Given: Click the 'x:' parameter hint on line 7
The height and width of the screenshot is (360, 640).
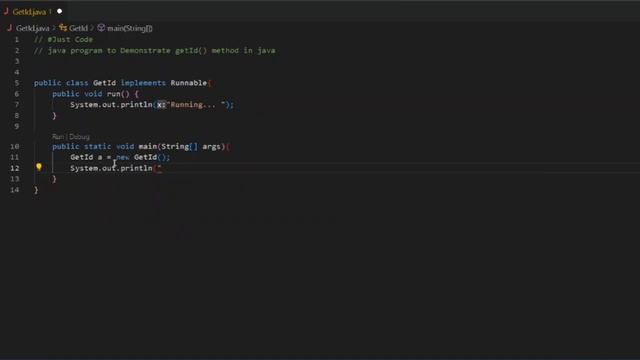Looking at the screenshot, I should (x=161, y=105).
